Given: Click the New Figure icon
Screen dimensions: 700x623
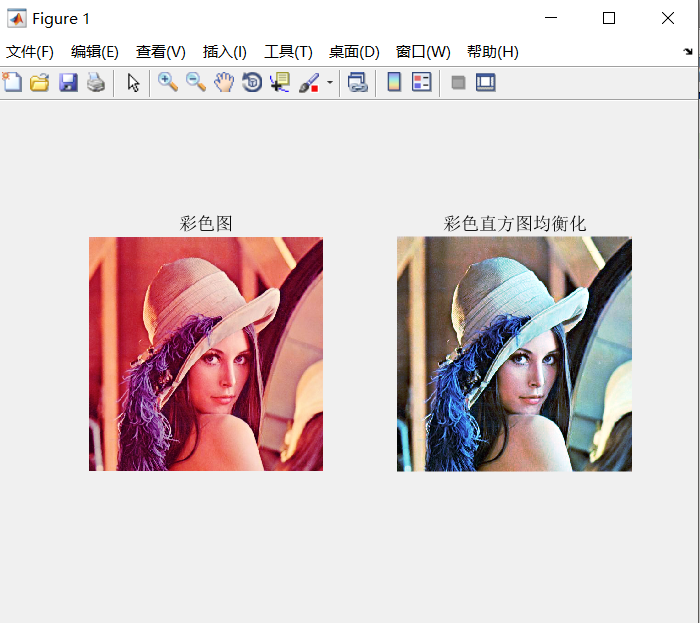Looking at the screenshot, I should [12, 83].
